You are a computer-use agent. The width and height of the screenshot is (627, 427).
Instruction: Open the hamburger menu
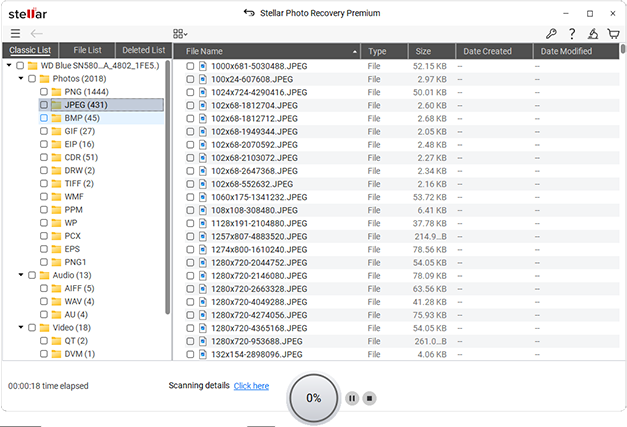tap(15, 34)
